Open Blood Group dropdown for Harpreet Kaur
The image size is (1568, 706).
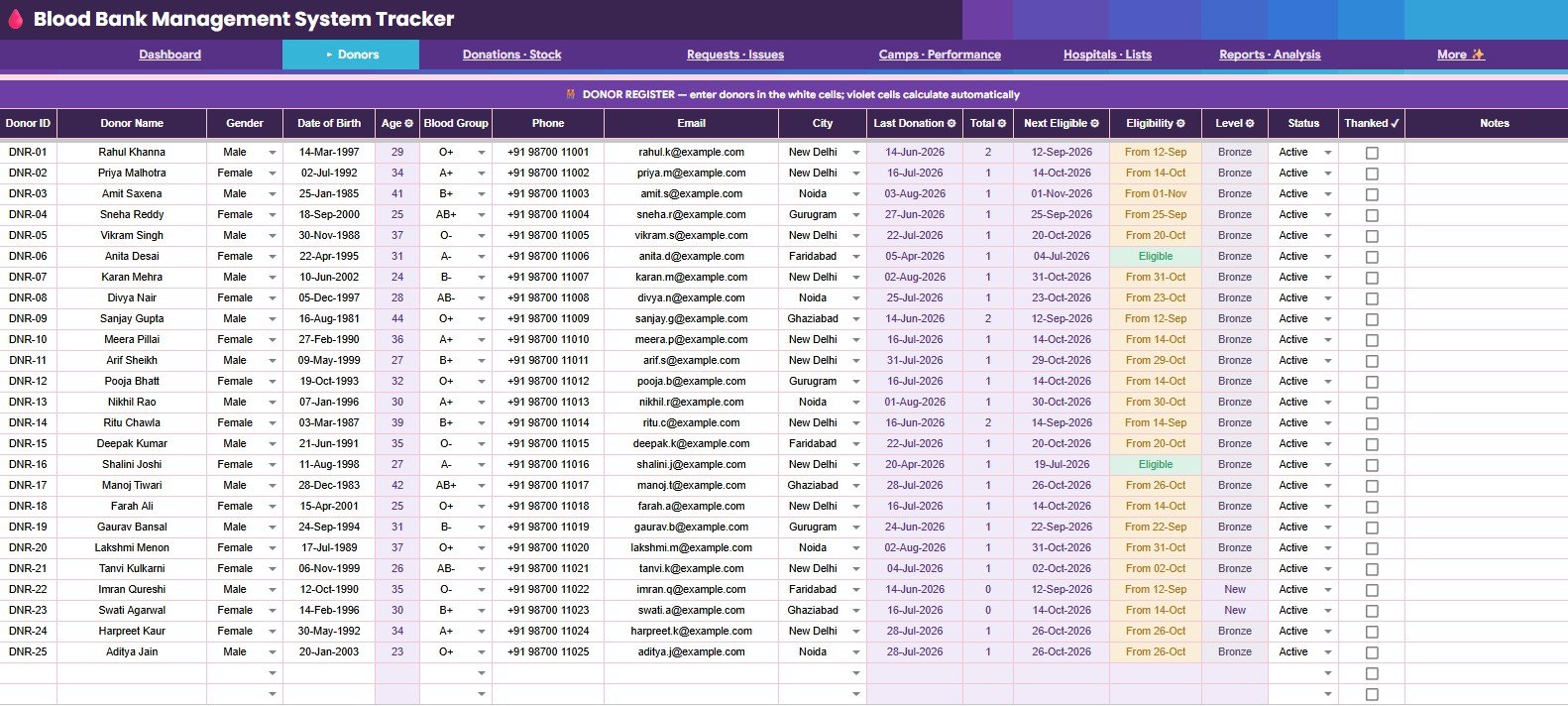point(482,632)
